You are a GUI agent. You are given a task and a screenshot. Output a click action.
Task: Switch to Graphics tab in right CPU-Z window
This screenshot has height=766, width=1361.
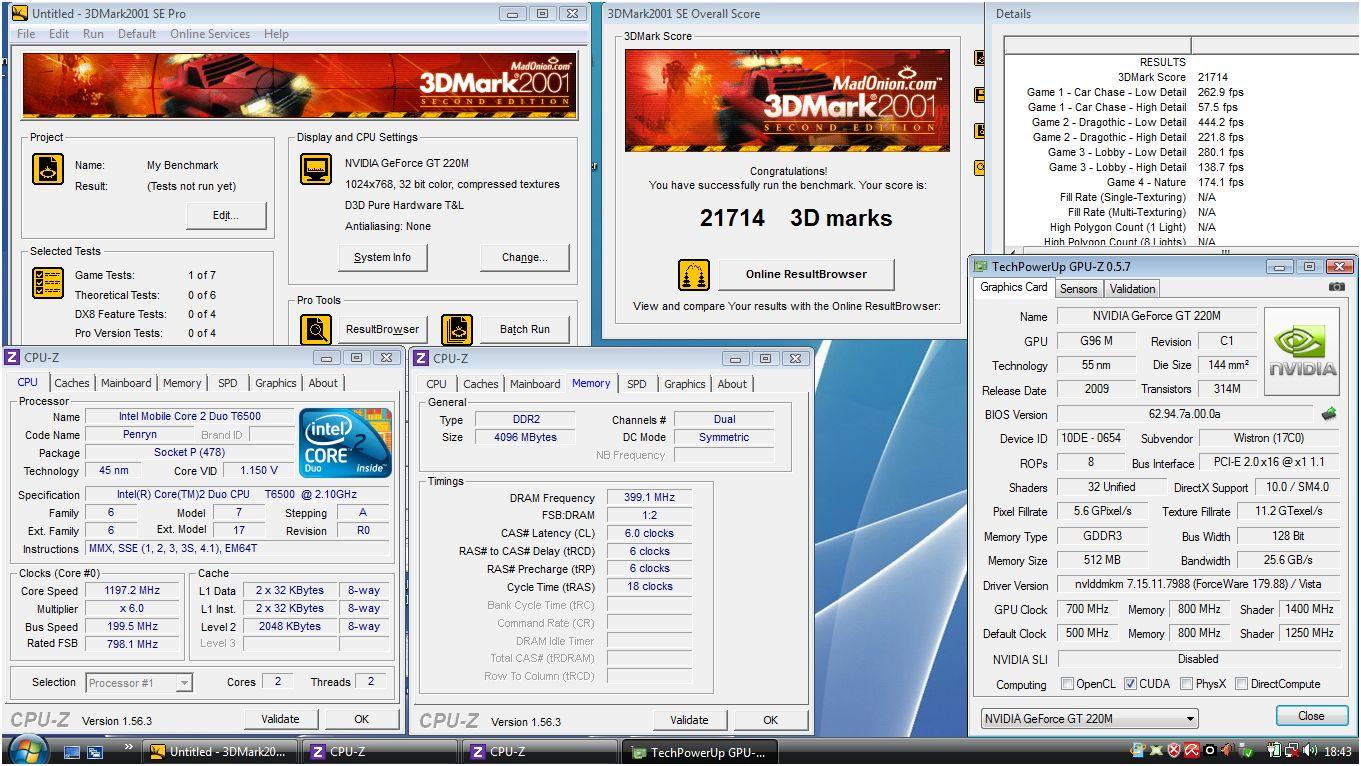tap(685, 384)
